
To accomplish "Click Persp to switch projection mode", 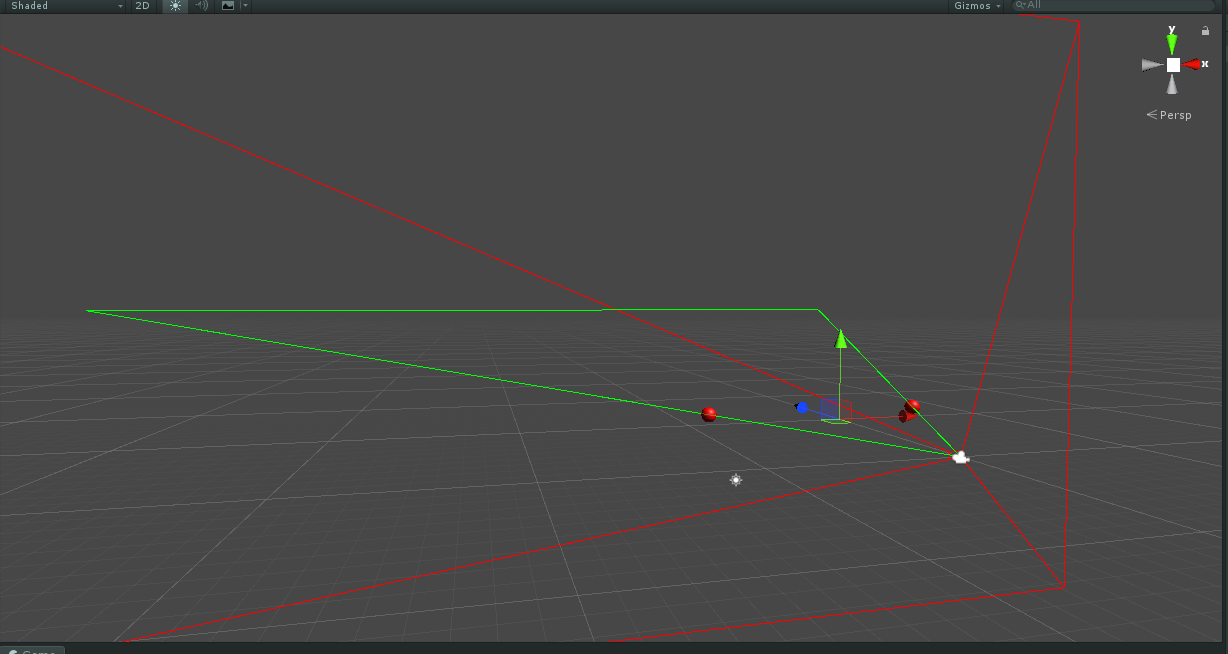I will tap(1175, 114).
